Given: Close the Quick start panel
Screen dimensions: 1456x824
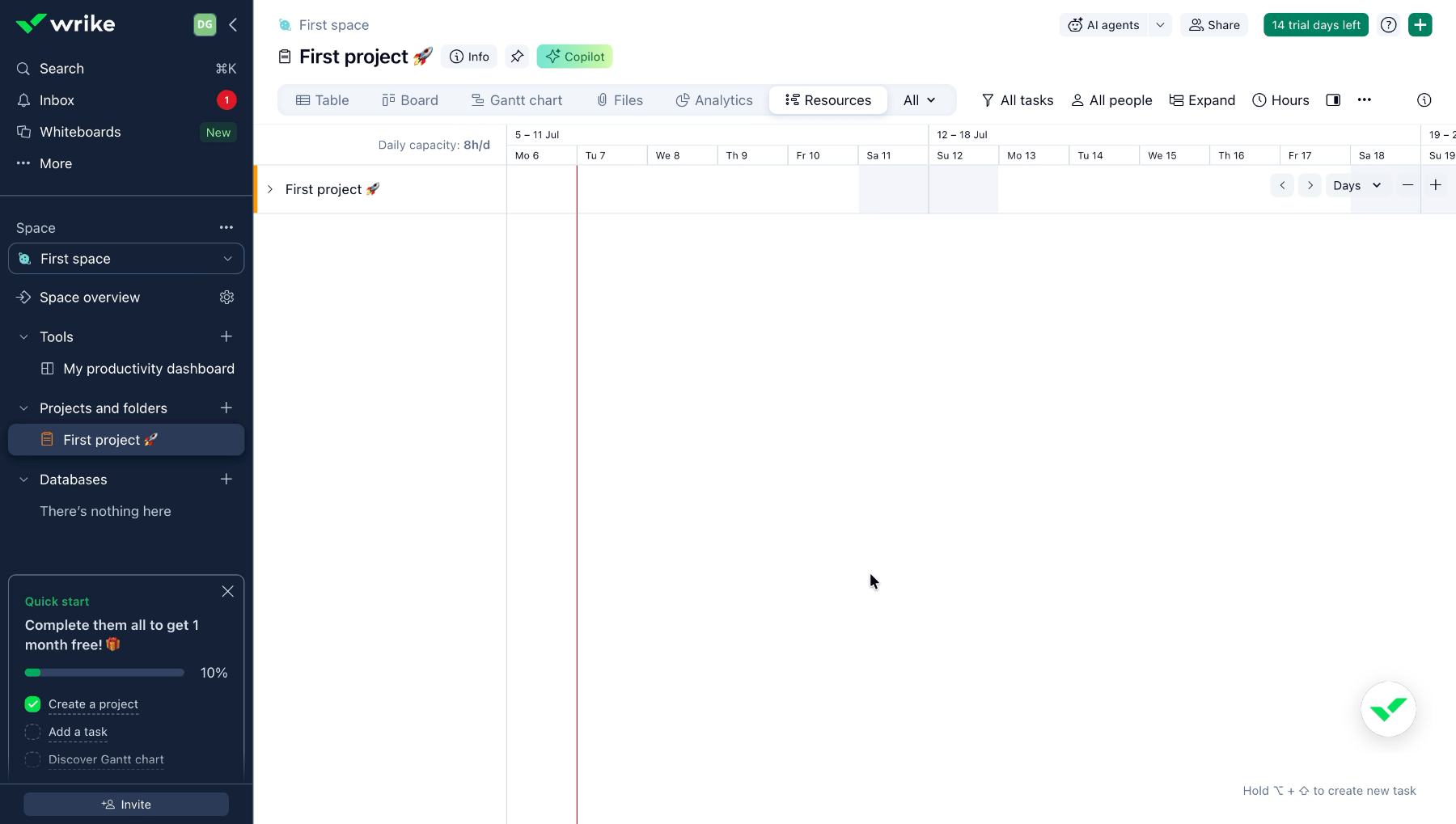Looking at the screenshot, I should click(228, 592).
